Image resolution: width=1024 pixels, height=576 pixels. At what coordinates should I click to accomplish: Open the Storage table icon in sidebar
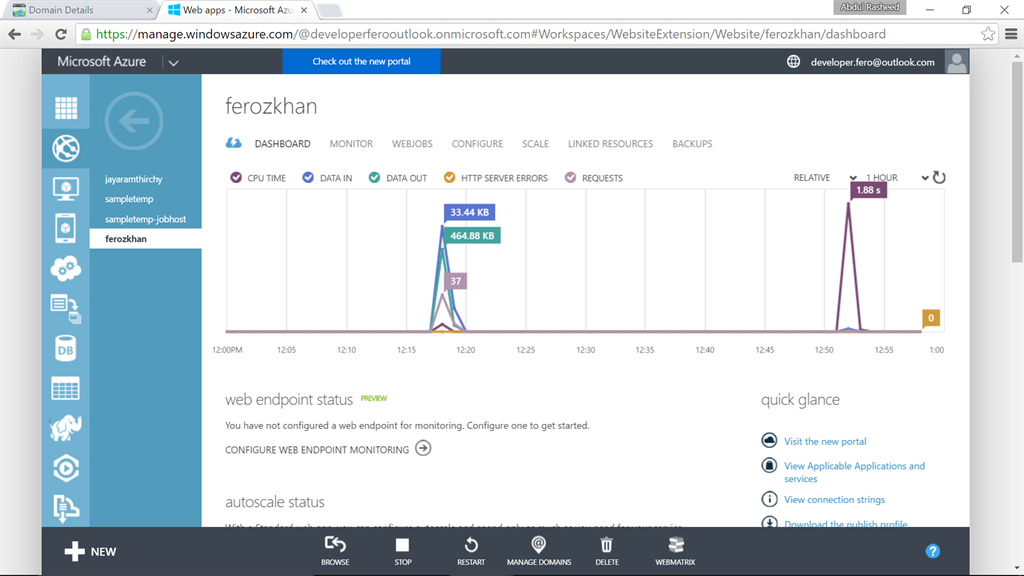(66, 389)
